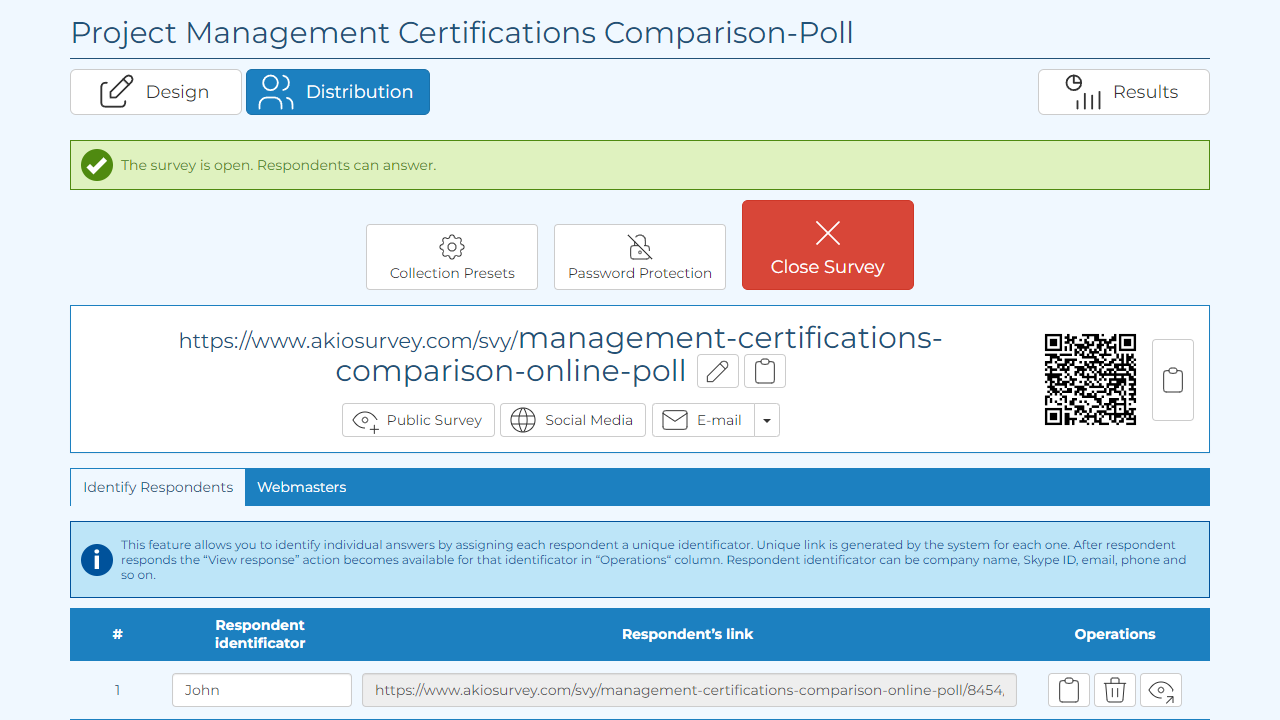The width and height of the screenshot is (1280, 720).
Task: Open the Results page
Action: (x=1124, y=92)
